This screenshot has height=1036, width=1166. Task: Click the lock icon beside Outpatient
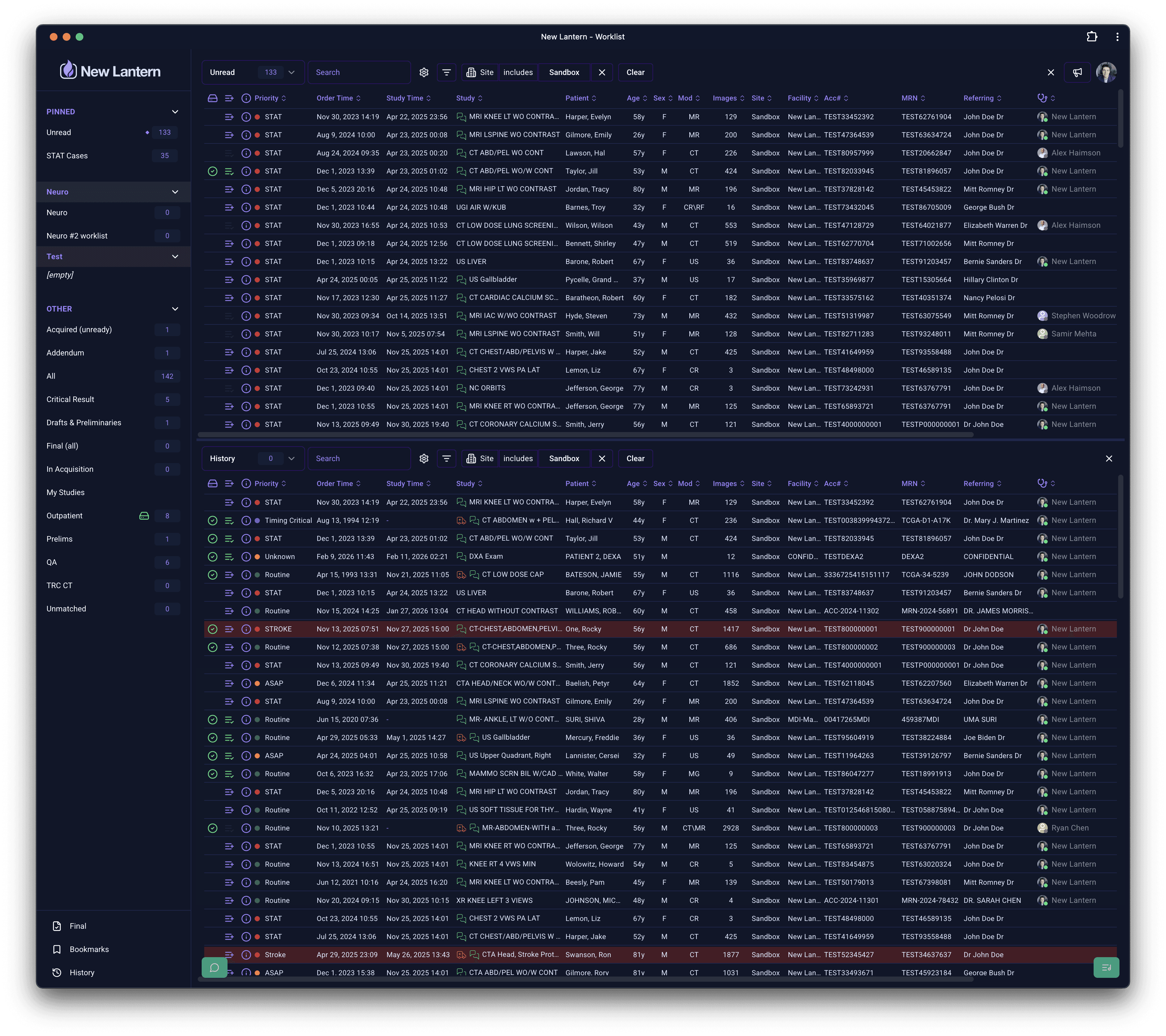tap(144, 515)
